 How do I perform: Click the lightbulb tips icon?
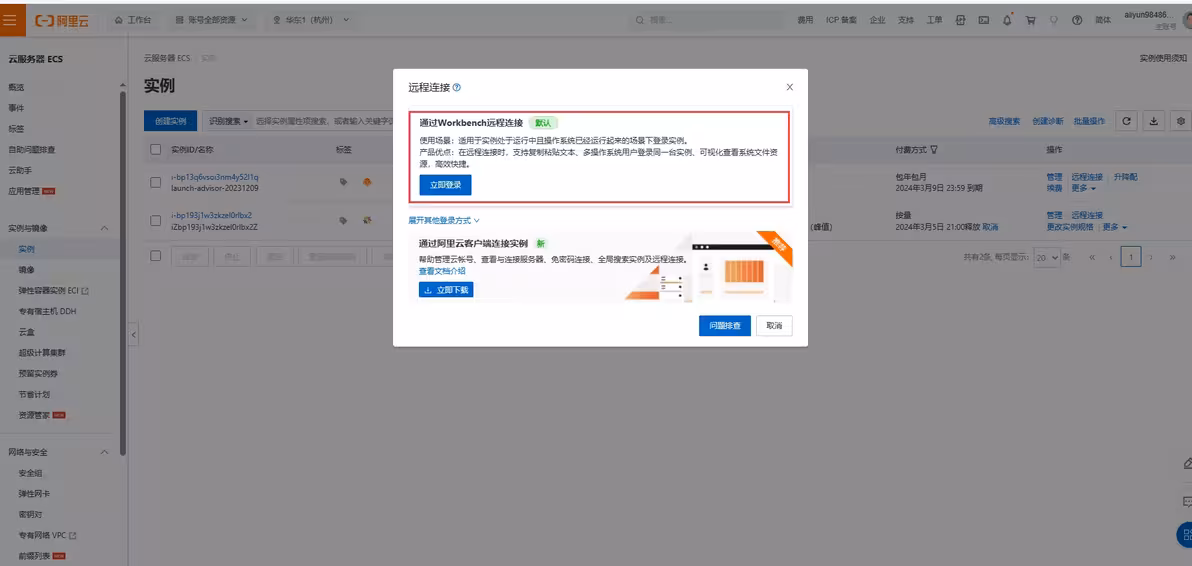coord(1054,21)
